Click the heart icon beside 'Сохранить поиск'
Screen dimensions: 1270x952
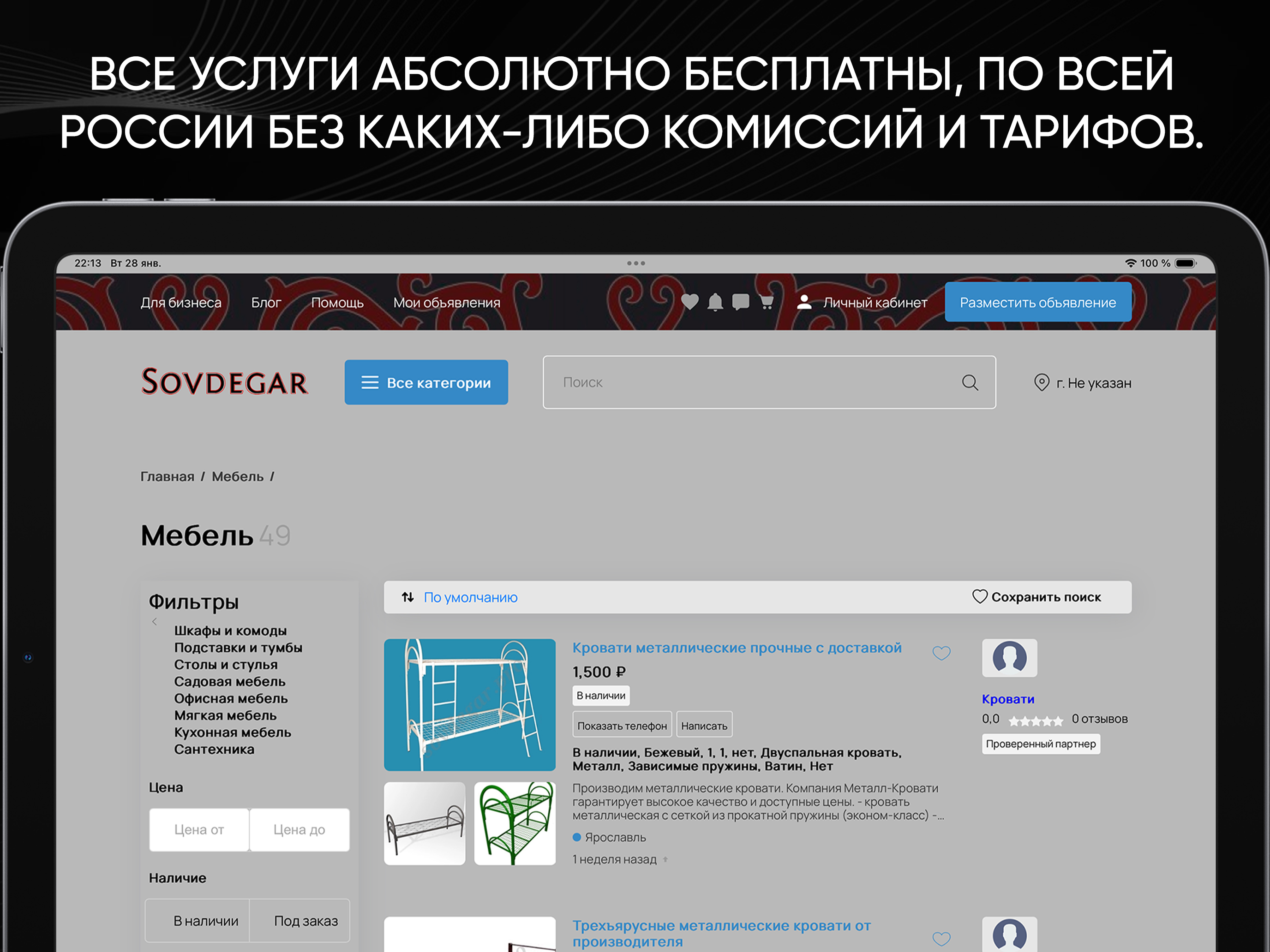pyautogui.click(x=979, y=597)
